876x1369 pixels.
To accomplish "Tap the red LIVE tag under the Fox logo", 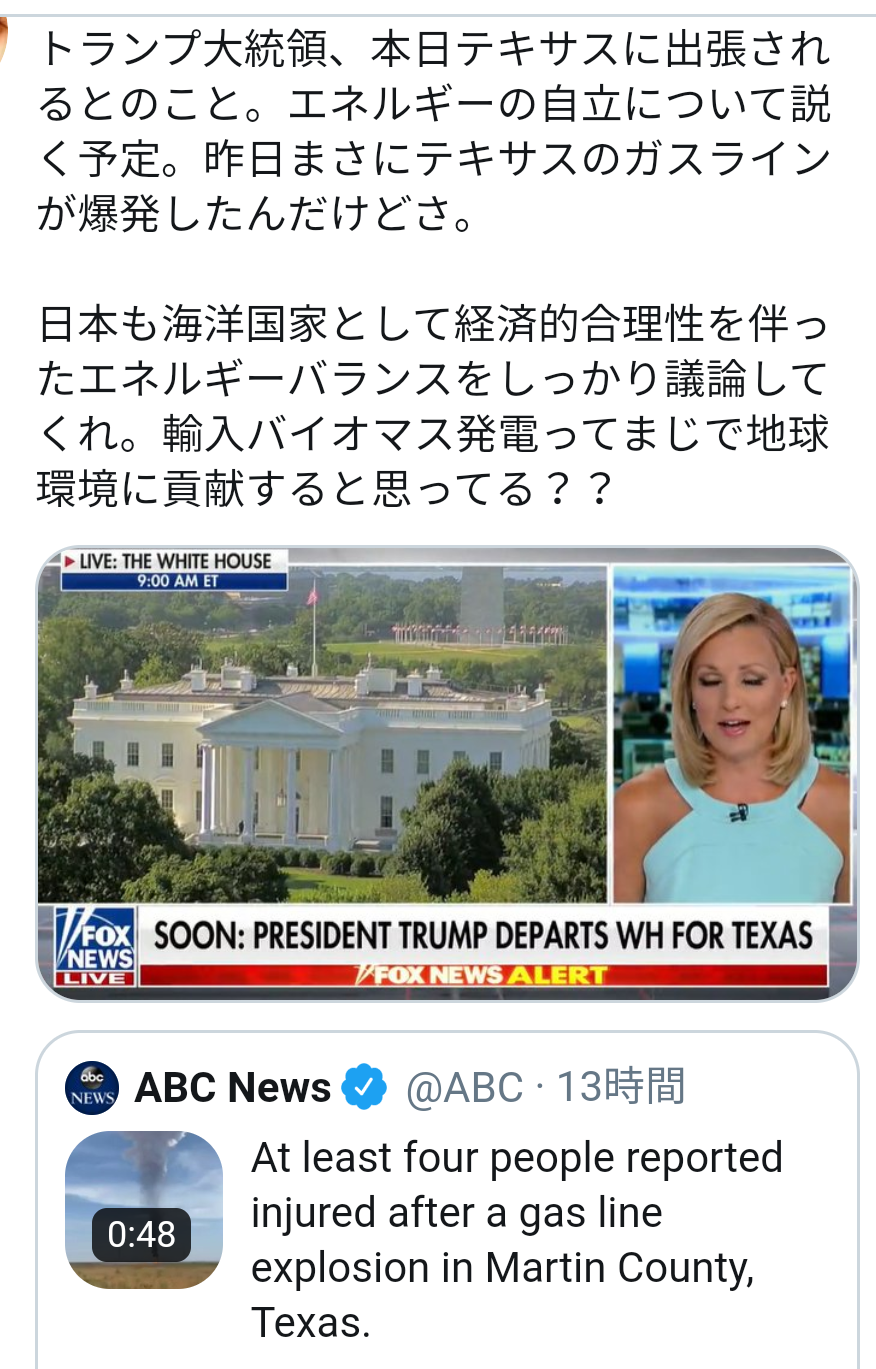I will (94, 978).
